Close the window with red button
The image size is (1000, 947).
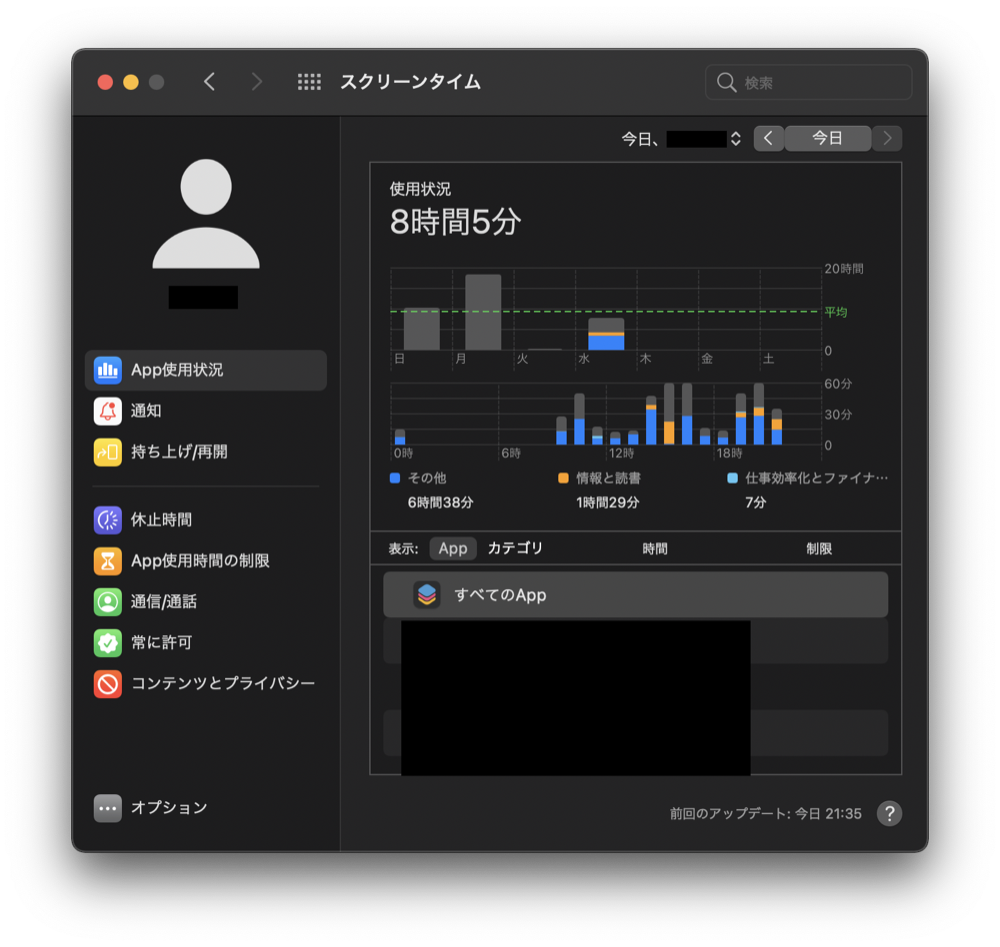click(105, 82)
